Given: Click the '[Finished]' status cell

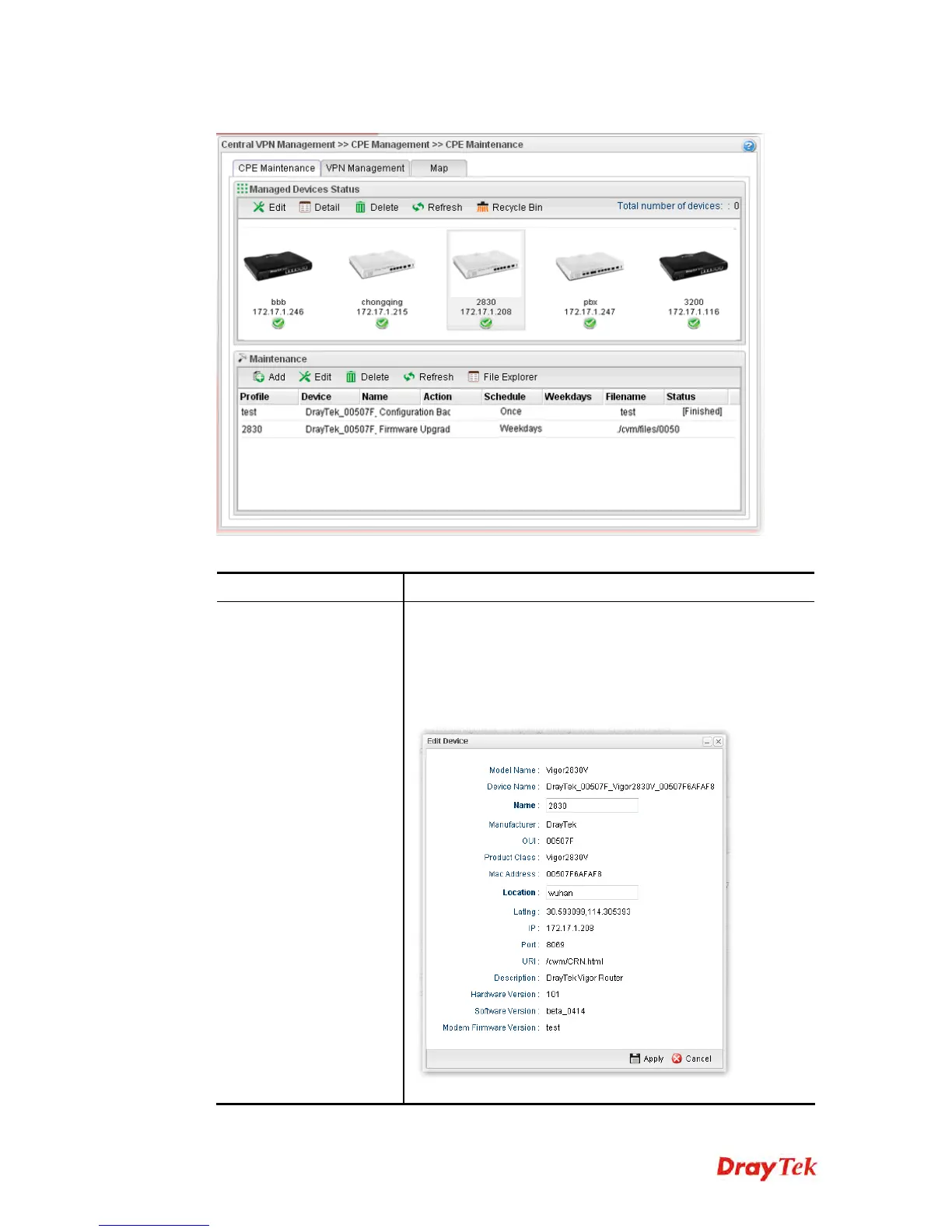Looking at the screenshot, I should pos(702,412).
